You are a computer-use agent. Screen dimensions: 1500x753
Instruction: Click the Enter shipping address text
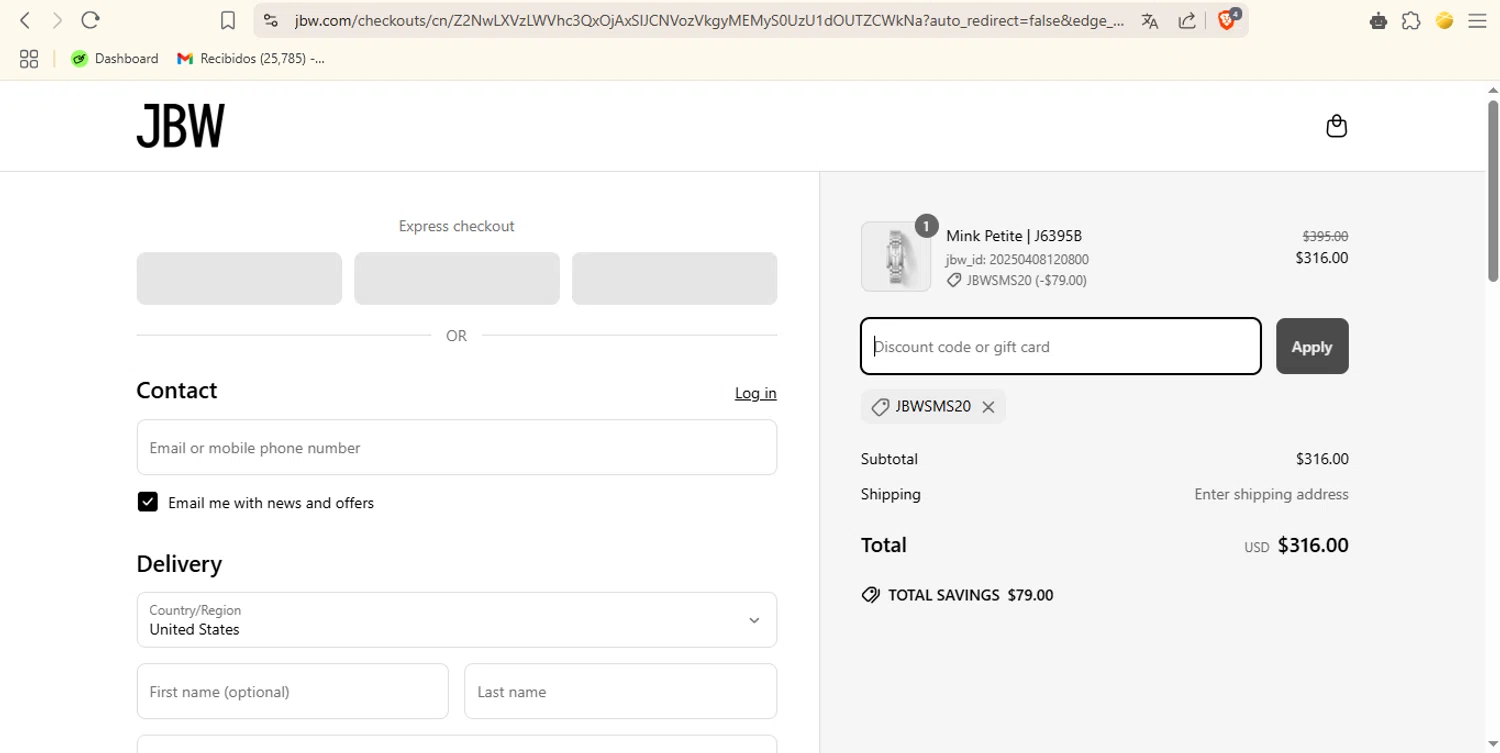(x=1271, y=494)
